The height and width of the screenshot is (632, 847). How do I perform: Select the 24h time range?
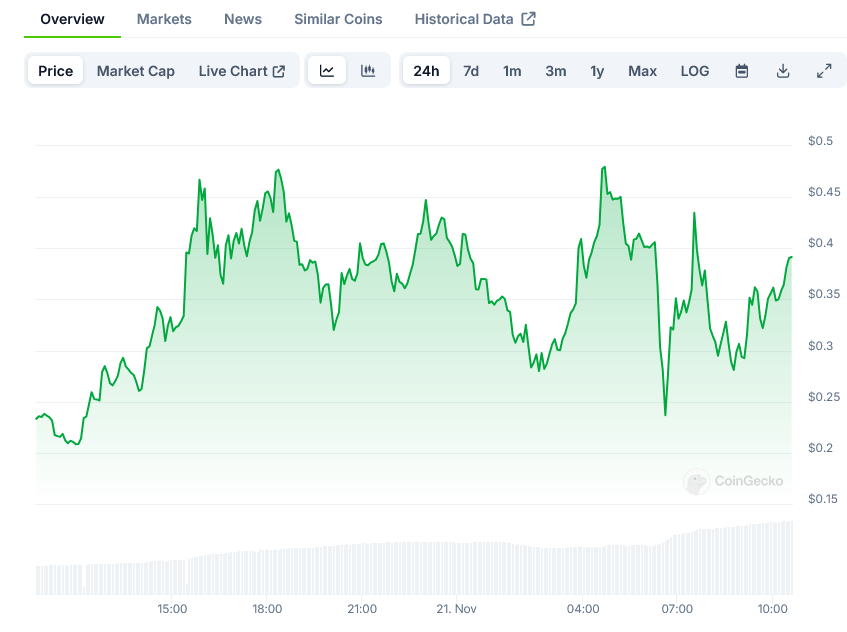click(x=426, y=71)
